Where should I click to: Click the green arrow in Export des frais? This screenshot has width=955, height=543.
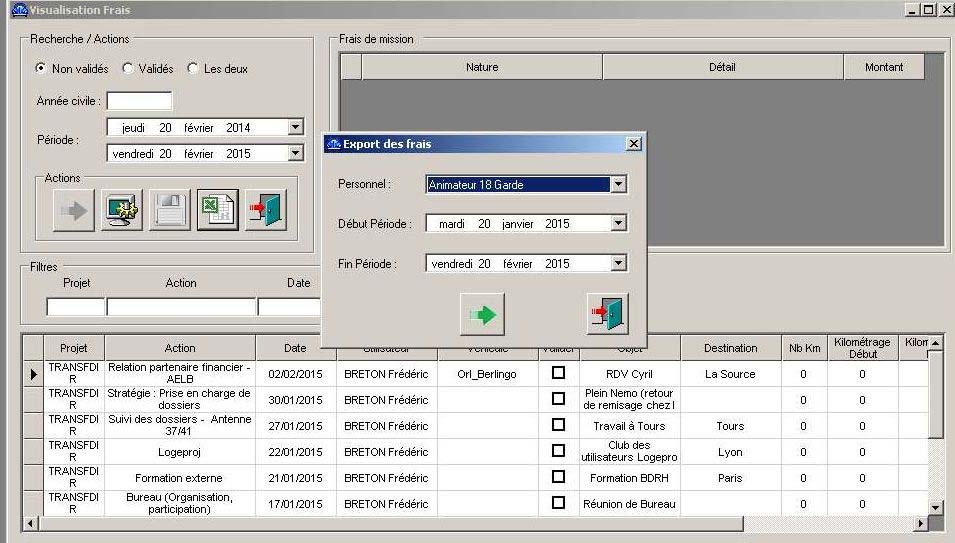(482, 314)
